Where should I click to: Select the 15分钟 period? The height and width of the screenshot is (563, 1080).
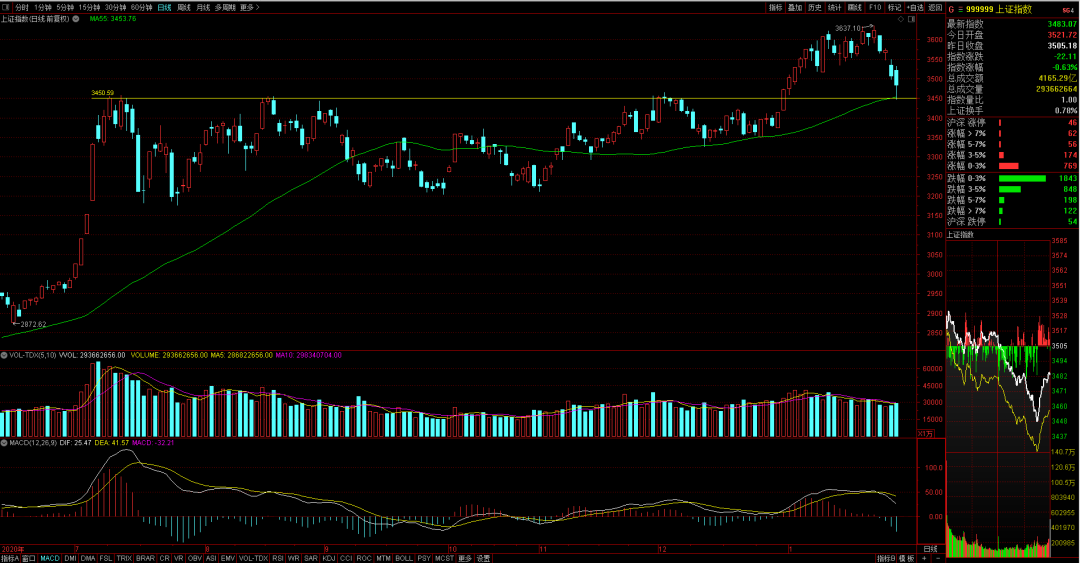[x=89, y=8]
